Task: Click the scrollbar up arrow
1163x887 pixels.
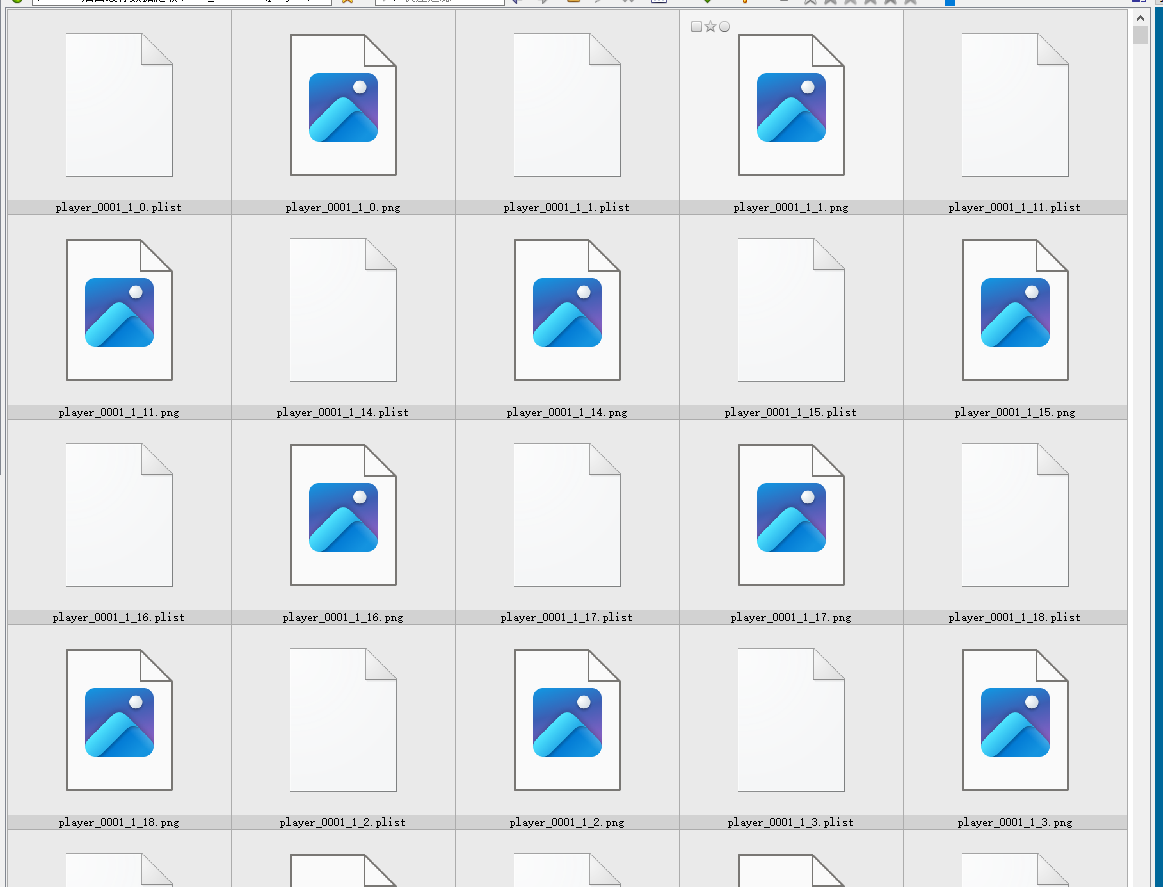Action: 1140,18
